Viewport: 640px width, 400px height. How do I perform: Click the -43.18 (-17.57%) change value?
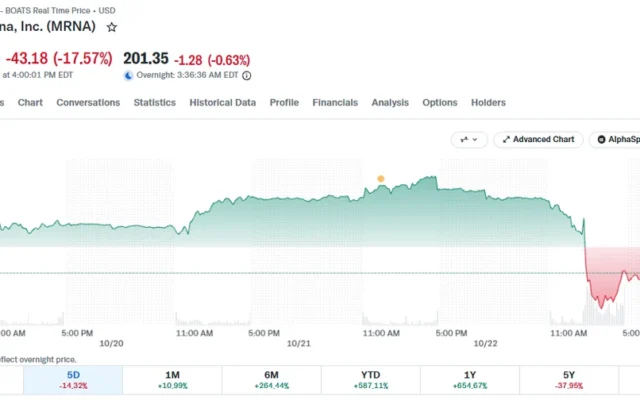click(x=59, y=58)
